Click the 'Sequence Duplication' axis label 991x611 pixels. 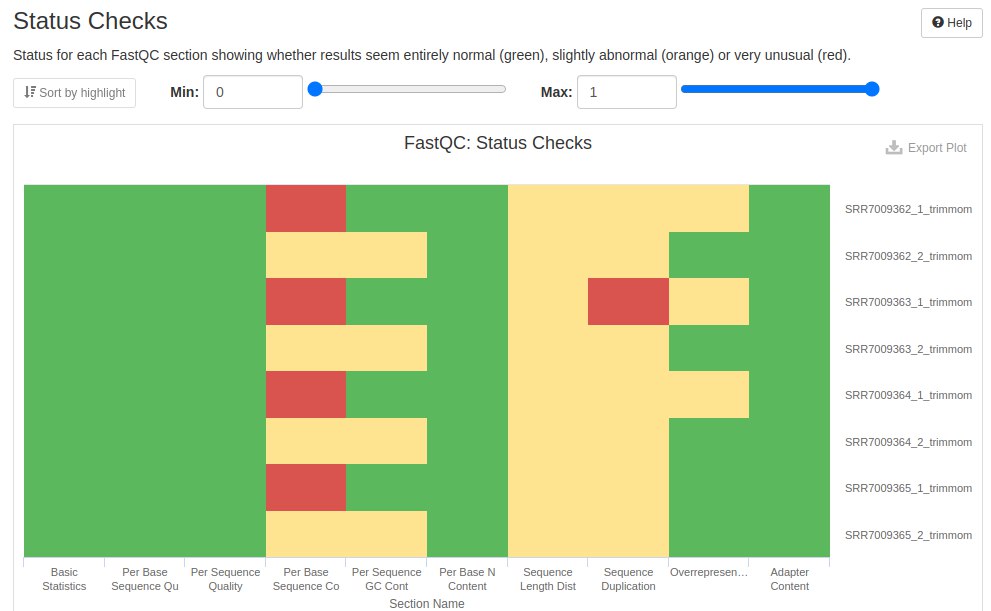628,579
